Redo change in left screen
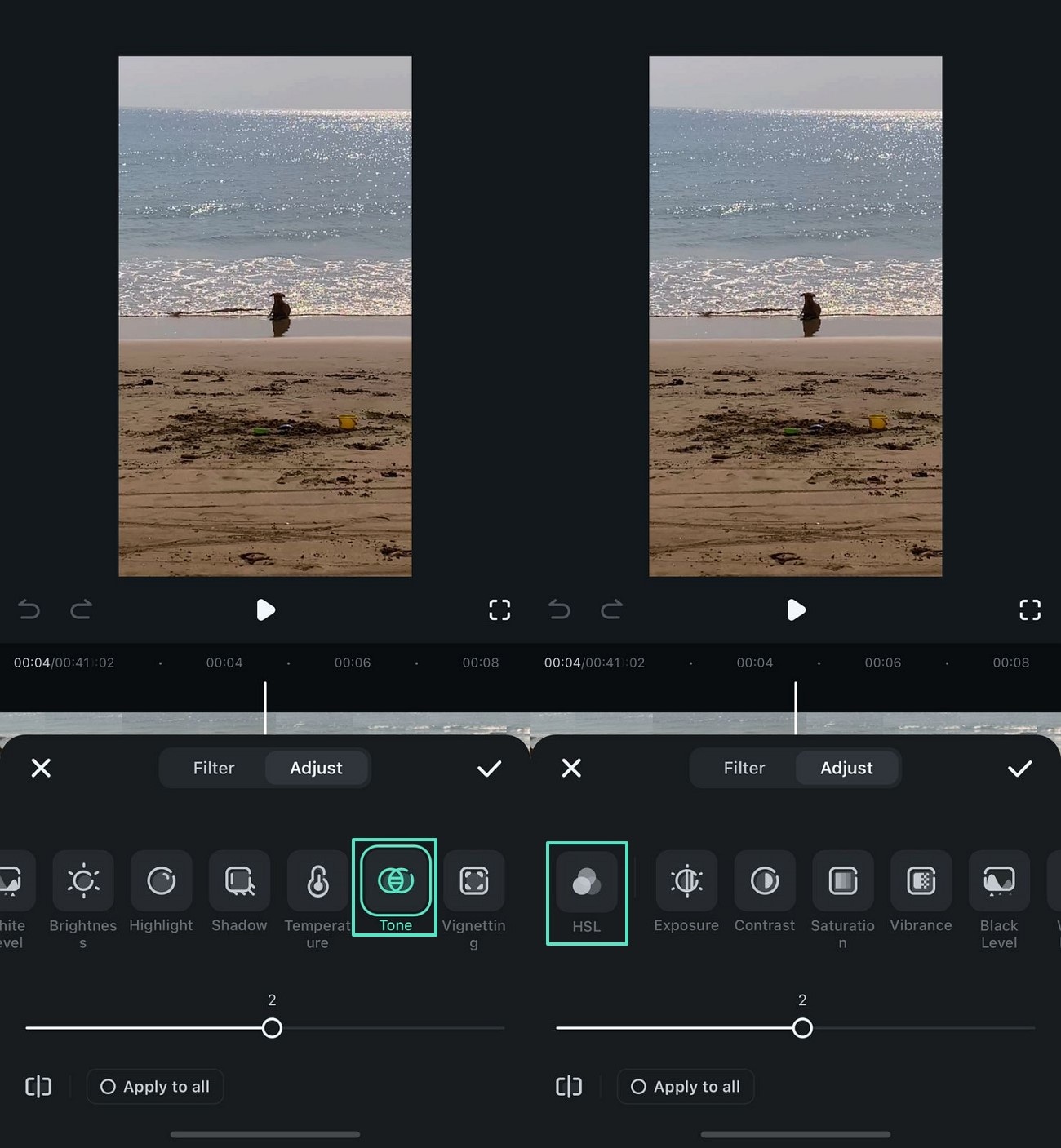 (x=81, y=609)
